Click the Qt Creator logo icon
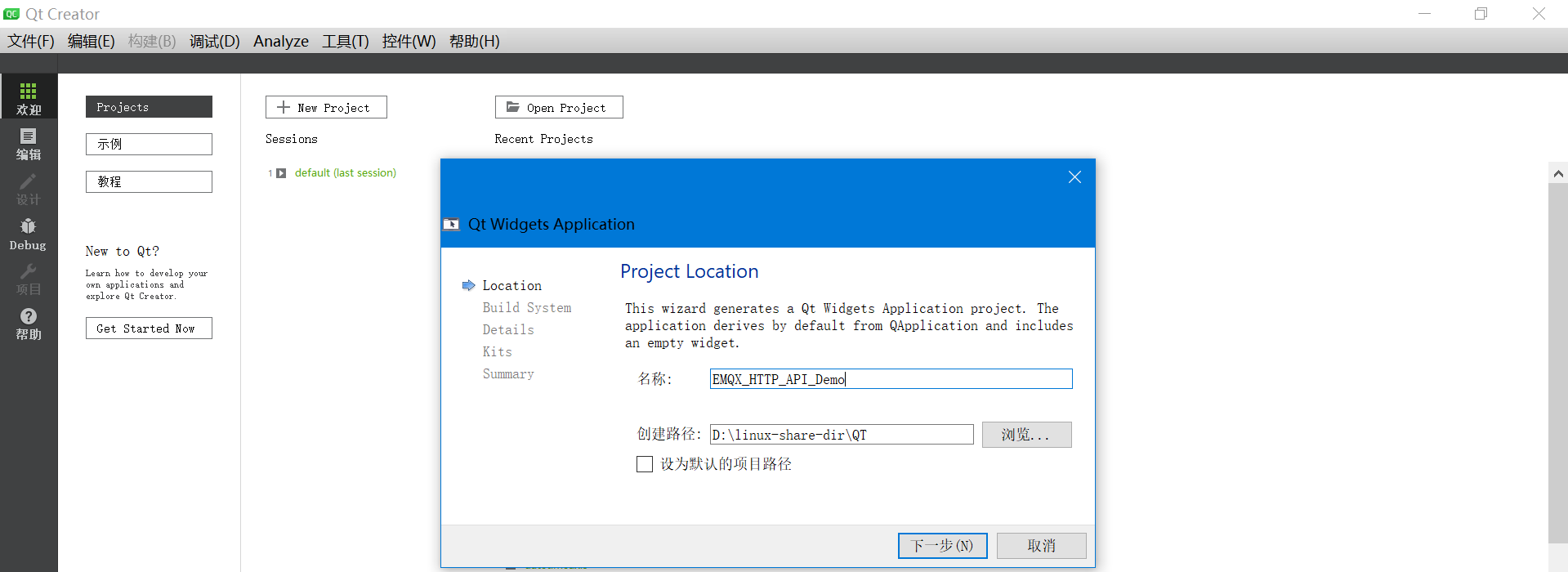The width and height of the screenshot is (1568, 572). [x=11, y=14]
